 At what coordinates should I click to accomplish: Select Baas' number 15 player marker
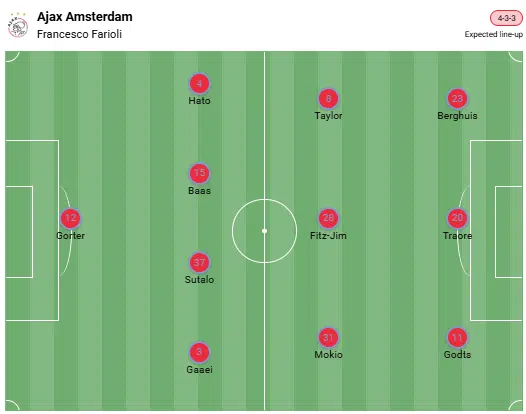pos(199,173)
